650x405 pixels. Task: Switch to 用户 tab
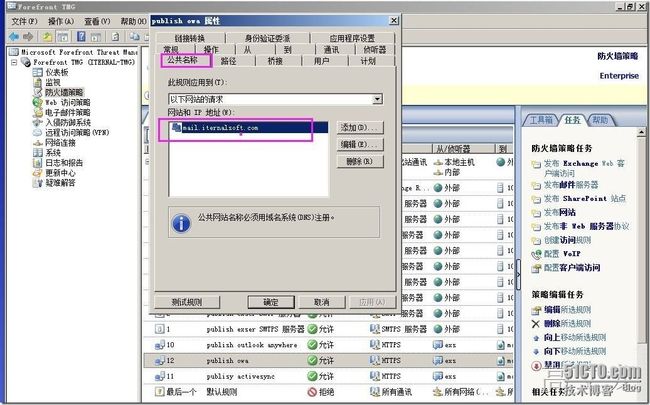pos(322,61)
